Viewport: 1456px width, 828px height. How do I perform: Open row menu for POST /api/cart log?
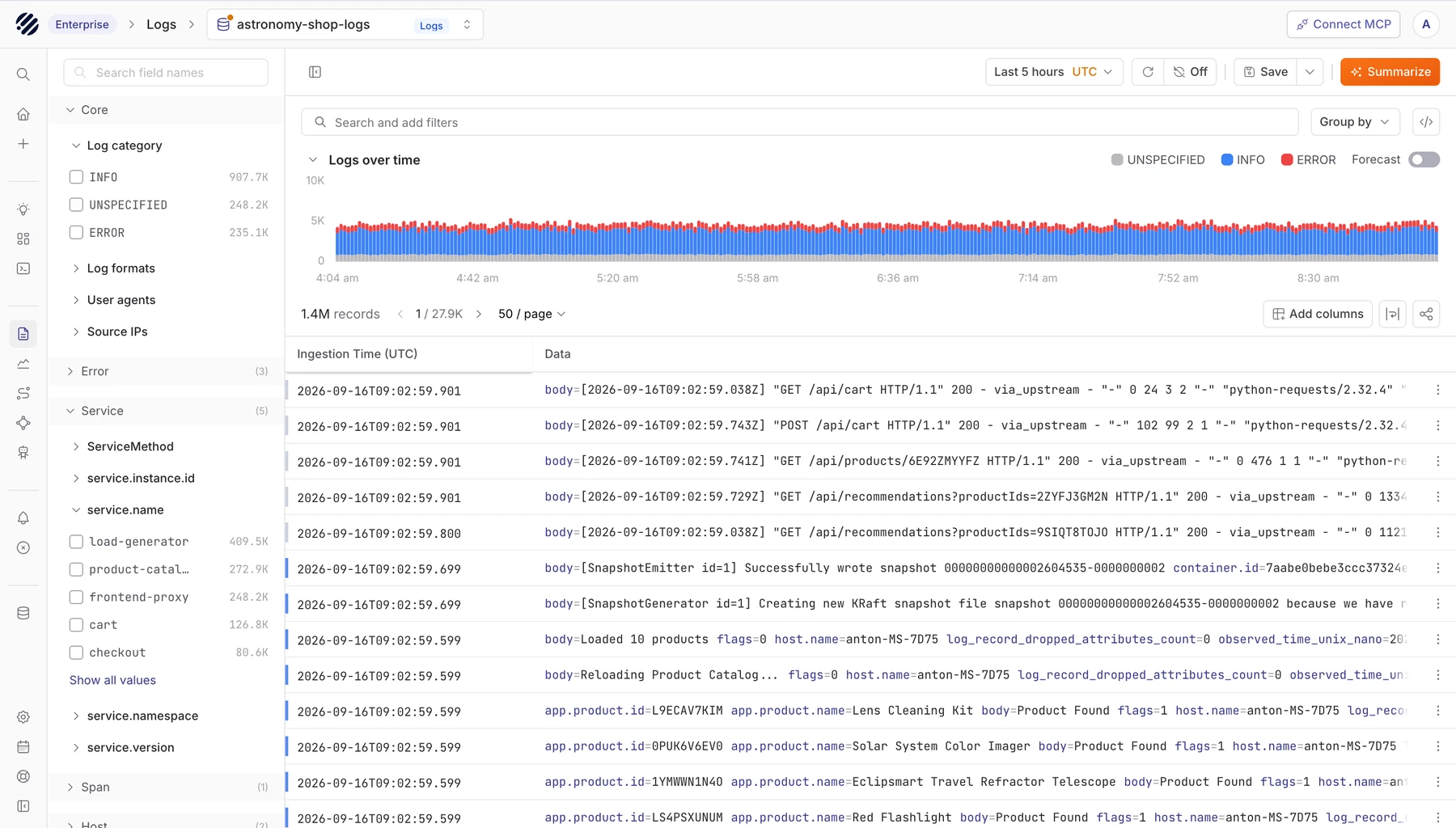[x=1437, y=425]
